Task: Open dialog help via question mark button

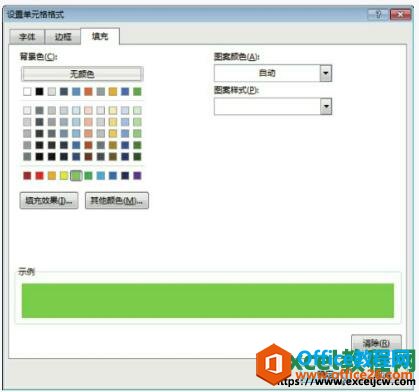Action: [x=378, y=14]
